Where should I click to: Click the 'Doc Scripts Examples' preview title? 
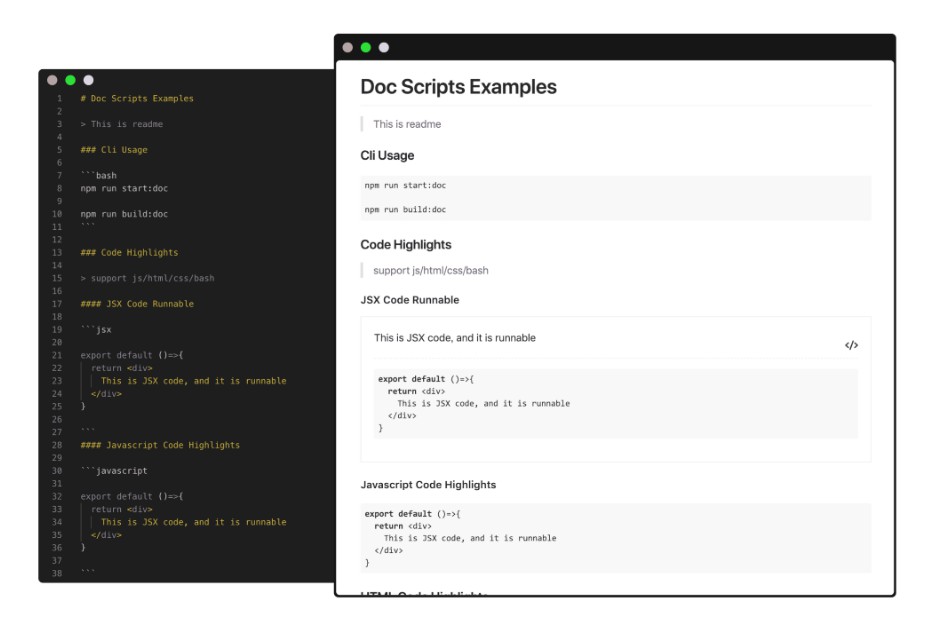(458, 87)
